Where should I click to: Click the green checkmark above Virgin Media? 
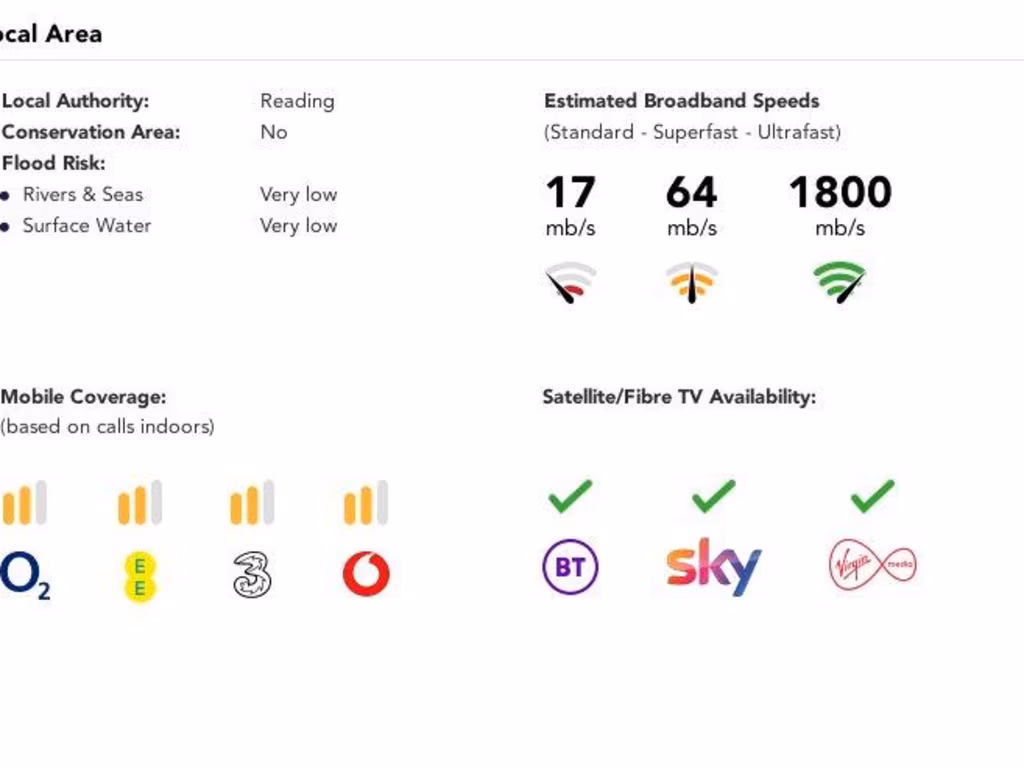(x=872, y=495)
